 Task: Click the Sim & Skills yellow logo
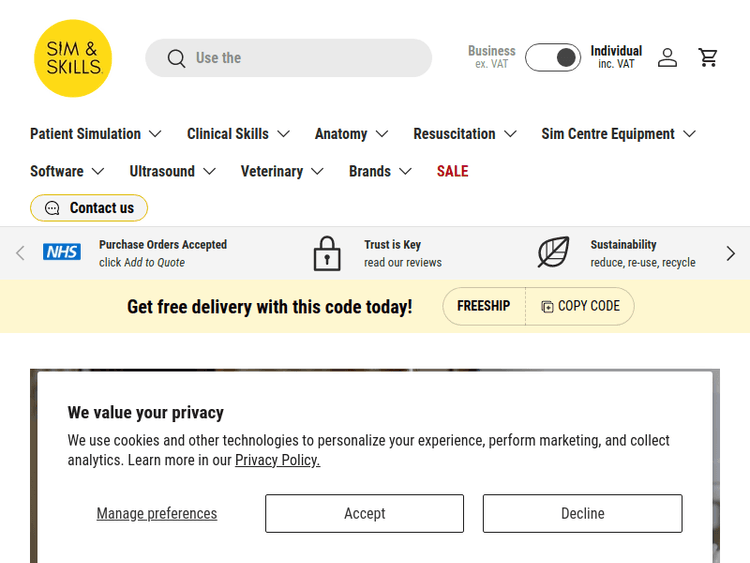[x=73, y=58]
